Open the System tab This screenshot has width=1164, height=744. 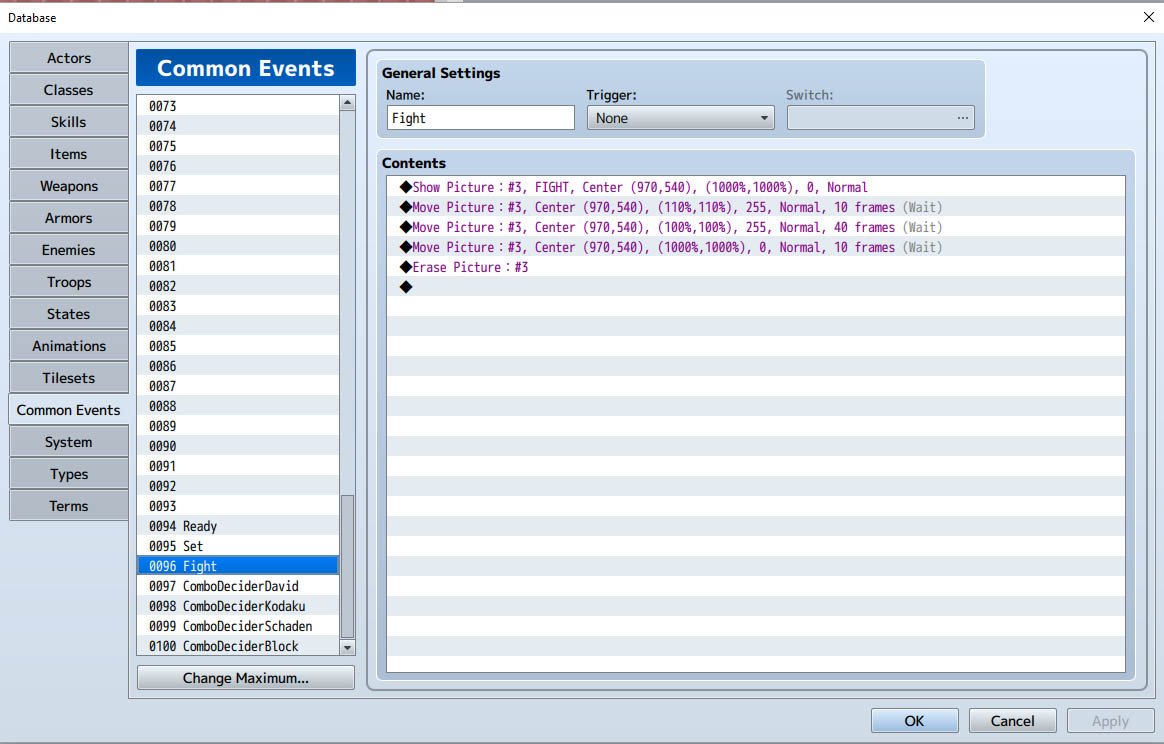[68, 442]
